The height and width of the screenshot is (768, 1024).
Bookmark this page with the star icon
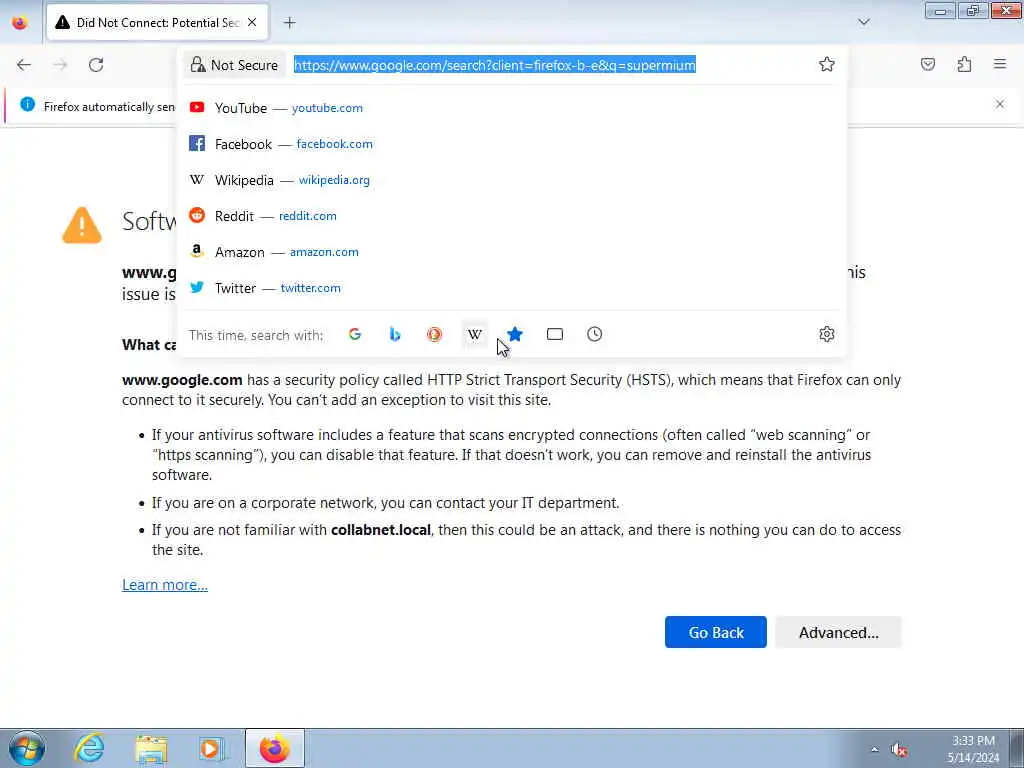(827, 64)
